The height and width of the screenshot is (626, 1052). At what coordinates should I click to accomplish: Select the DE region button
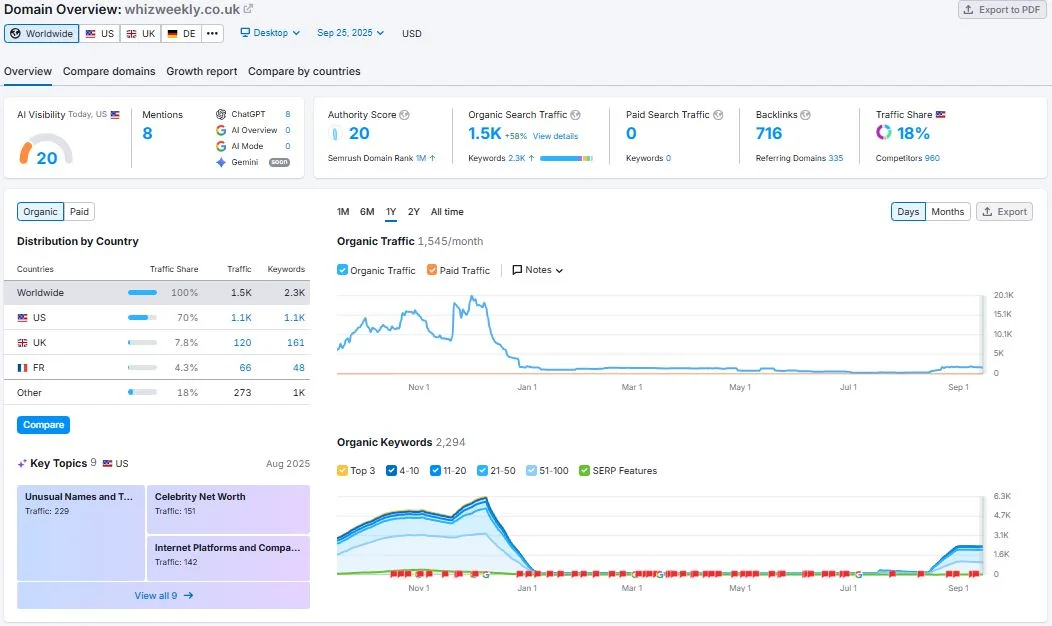182,34
